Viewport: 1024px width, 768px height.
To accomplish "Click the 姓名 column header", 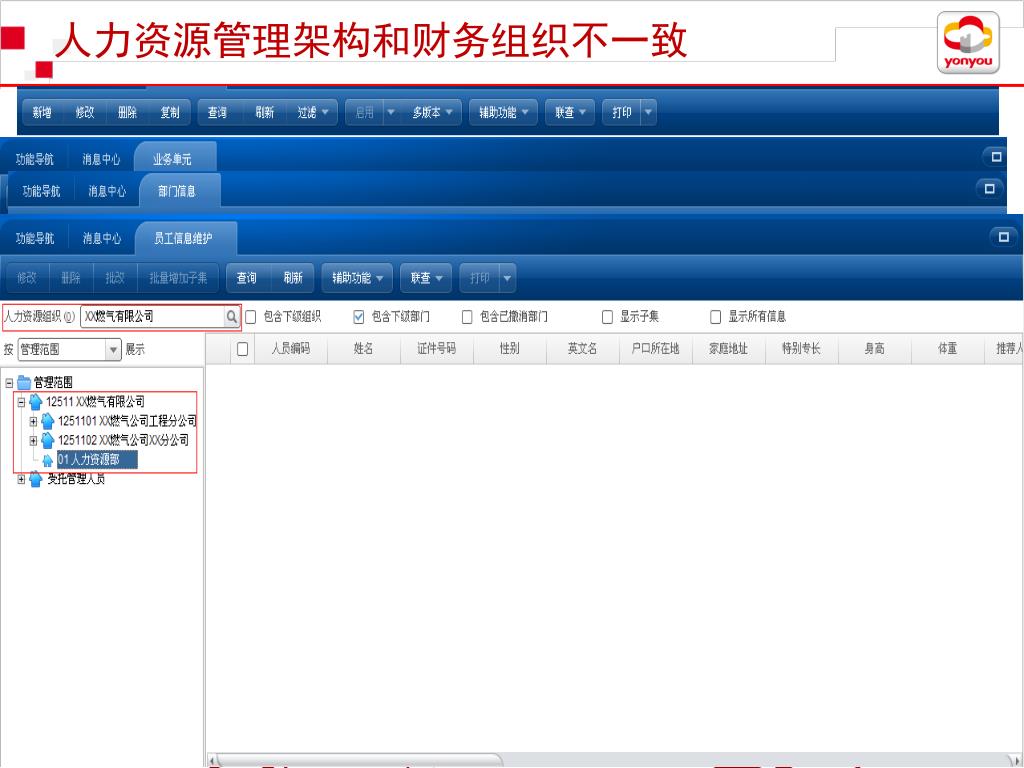I will coord(363,349).
